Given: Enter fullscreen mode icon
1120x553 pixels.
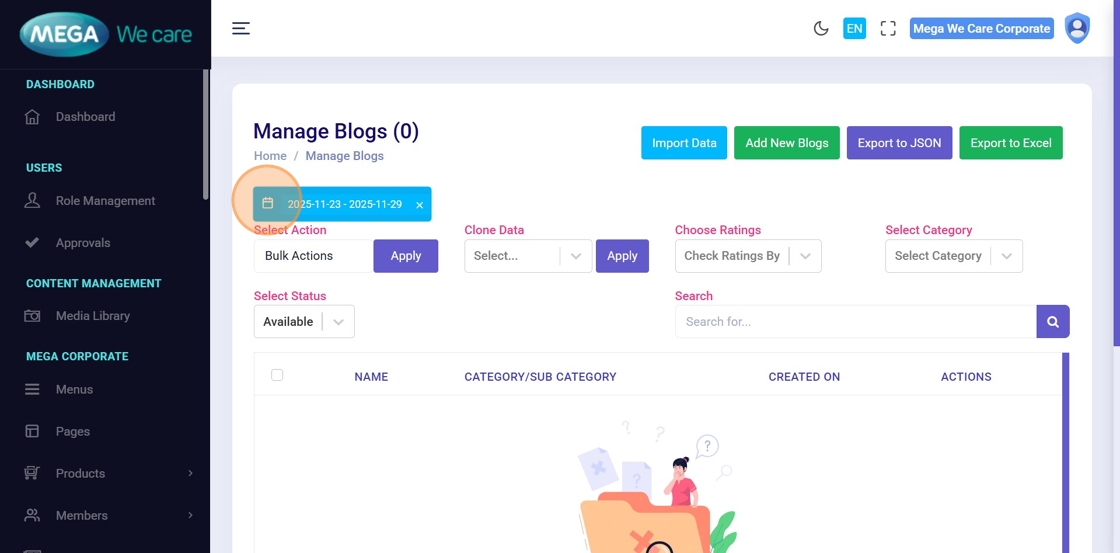Looking at the screenshot, I should [x=888, y=28].
